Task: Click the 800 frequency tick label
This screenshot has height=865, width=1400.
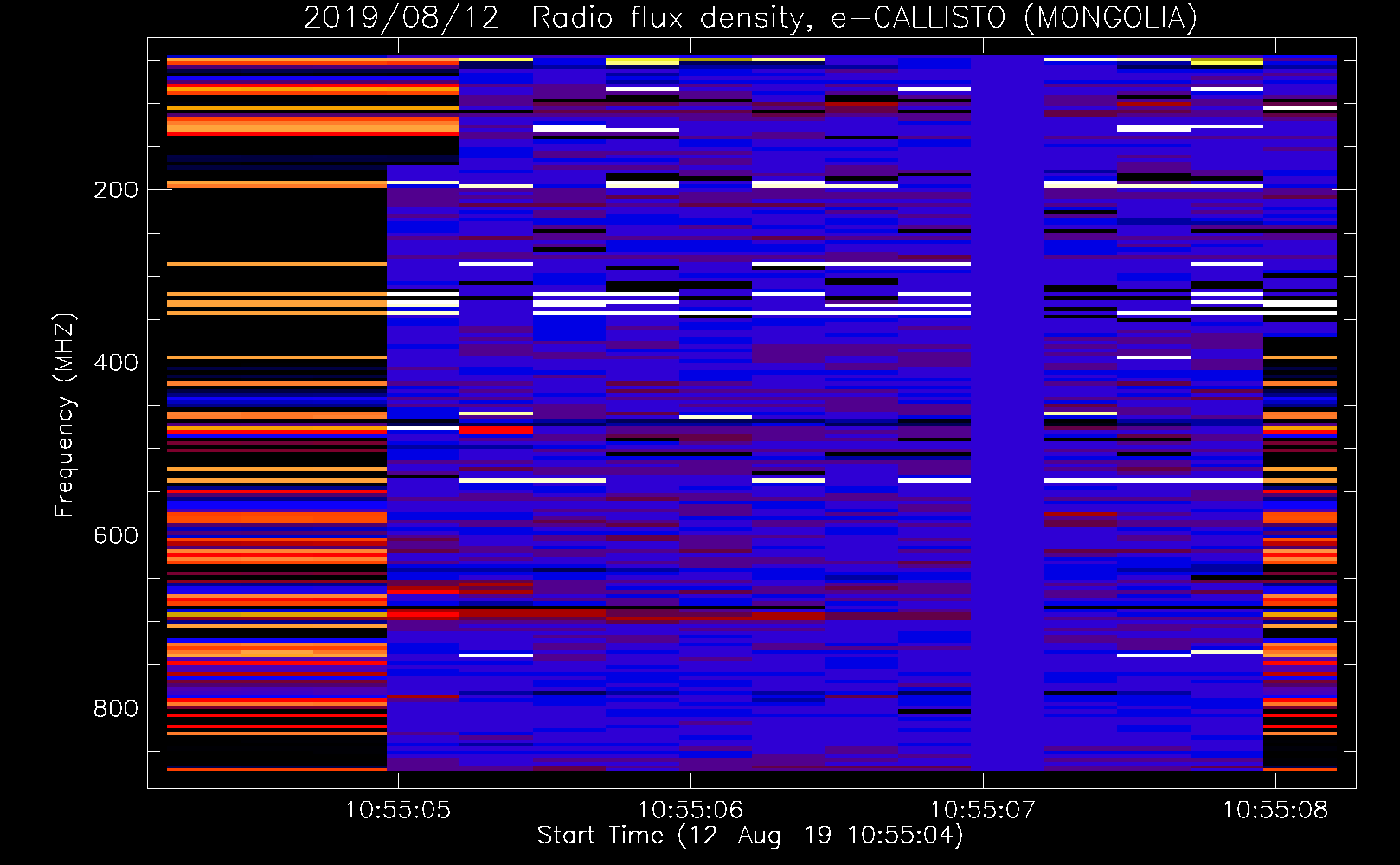Action: [116, 709]
